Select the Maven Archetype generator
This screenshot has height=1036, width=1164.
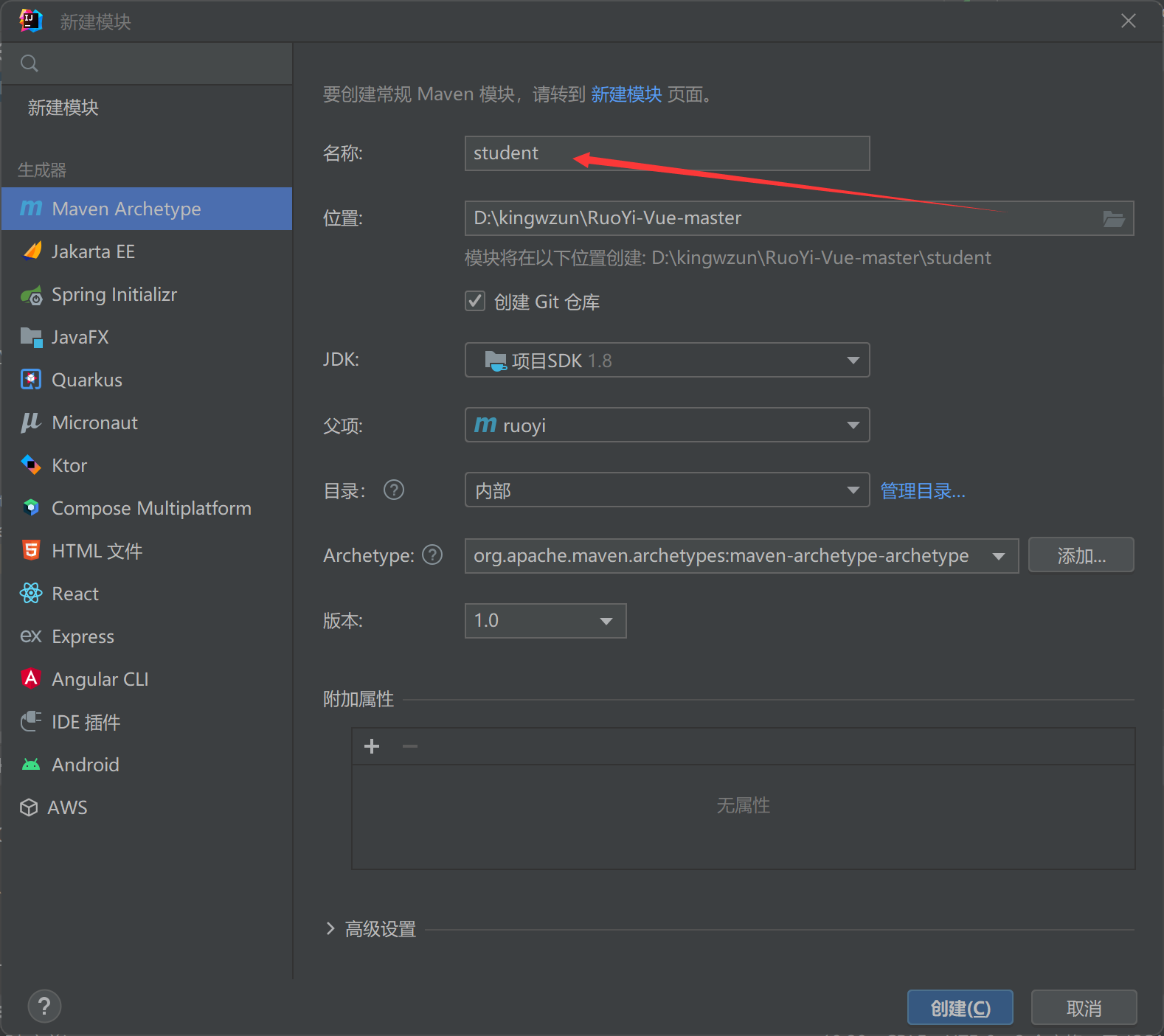click(x=148, y=209)
